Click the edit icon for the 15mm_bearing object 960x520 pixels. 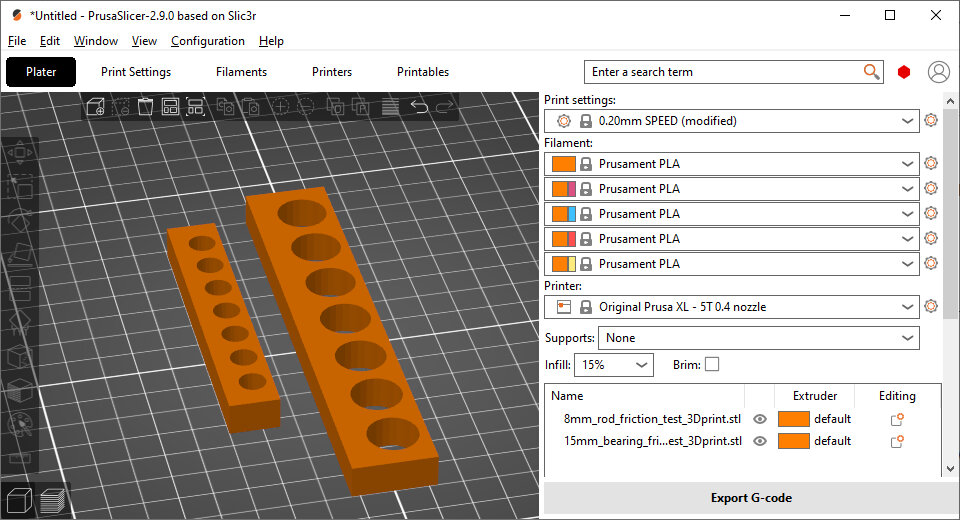coord(897,441)
